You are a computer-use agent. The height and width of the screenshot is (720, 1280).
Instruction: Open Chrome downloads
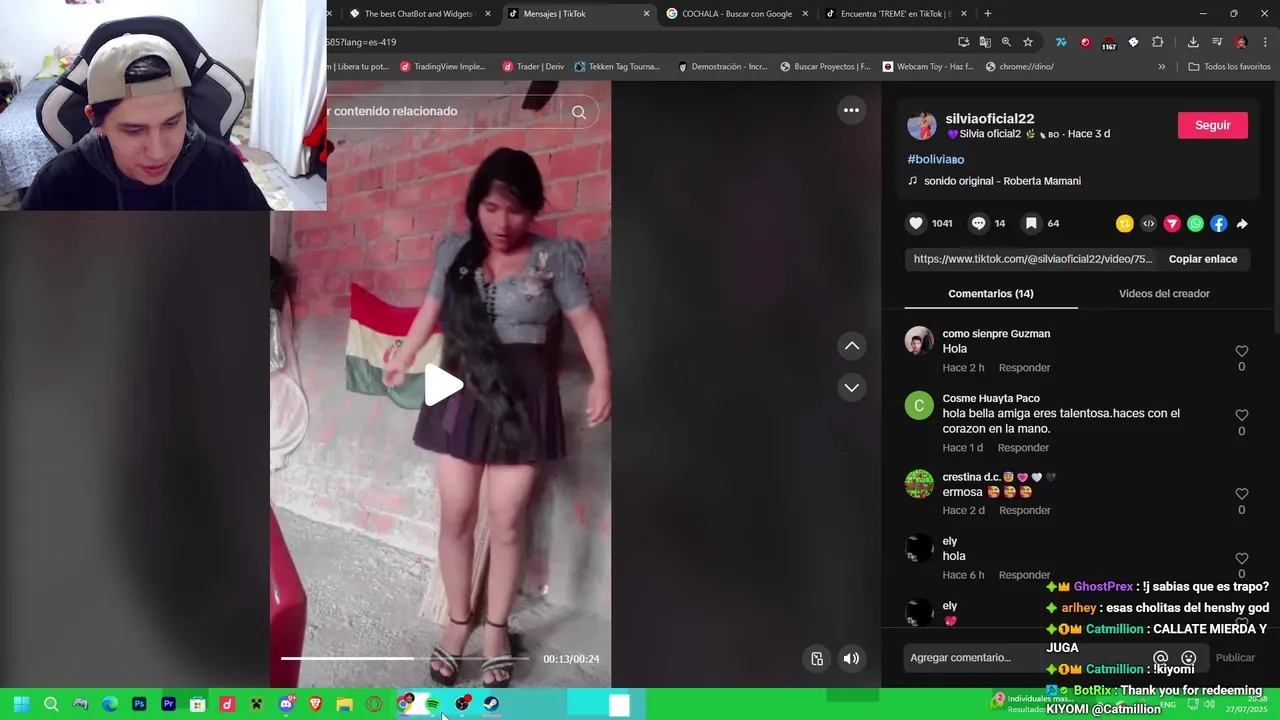coord(1193,42)
